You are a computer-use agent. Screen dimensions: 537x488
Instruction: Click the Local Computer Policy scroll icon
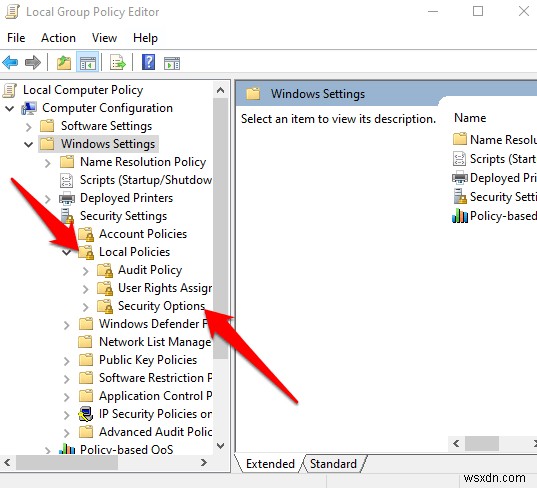pos(10,90)
